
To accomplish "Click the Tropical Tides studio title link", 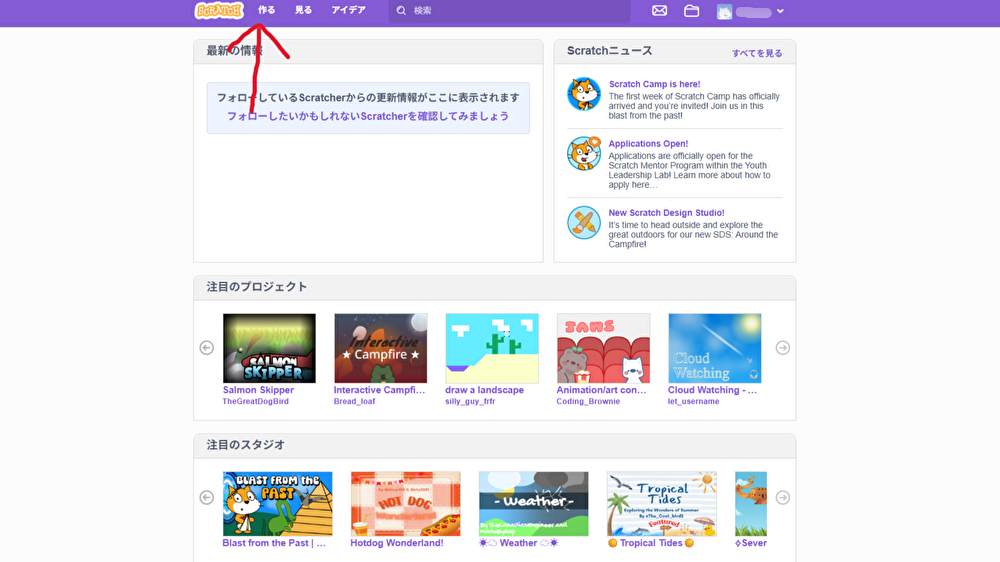I will pos(651,543).
